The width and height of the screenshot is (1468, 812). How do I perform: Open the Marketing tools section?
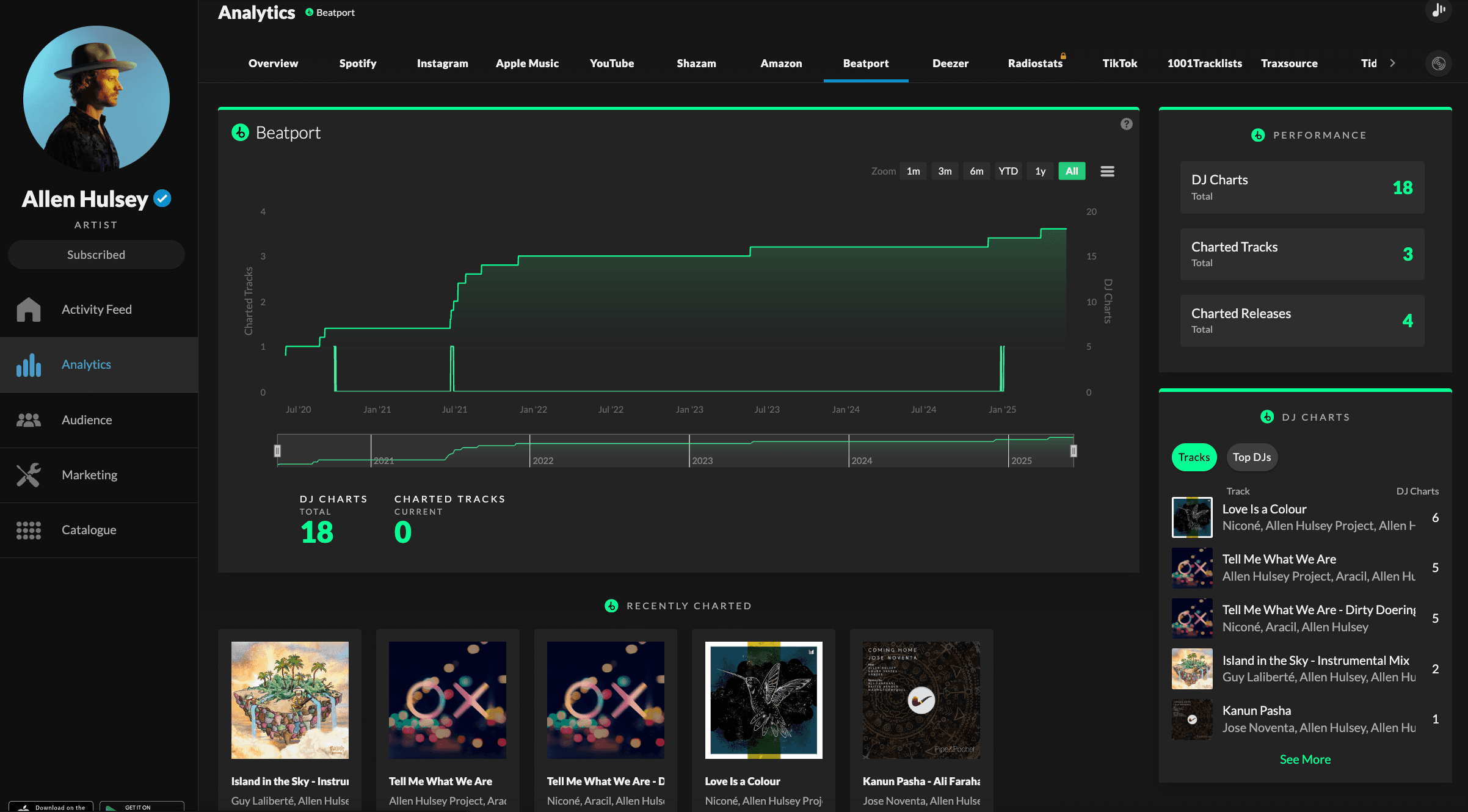tap(89, 474)
